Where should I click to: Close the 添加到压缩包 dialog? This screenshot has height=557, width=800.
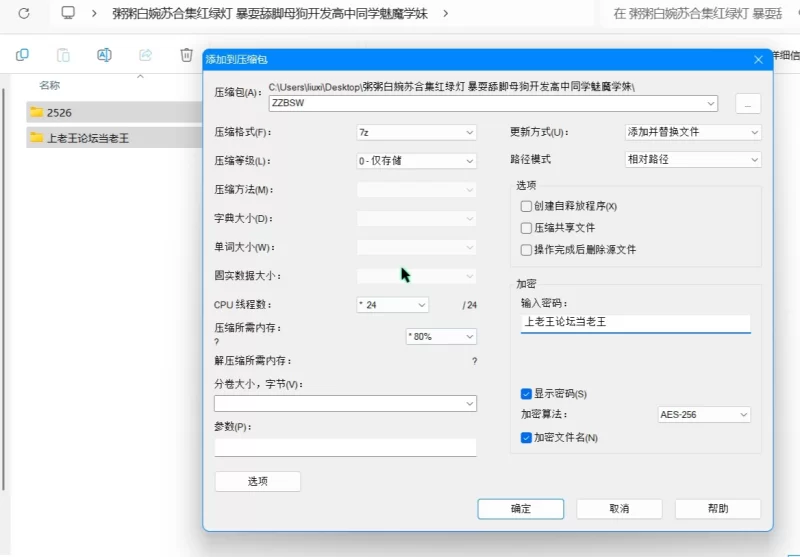(759, 60)
